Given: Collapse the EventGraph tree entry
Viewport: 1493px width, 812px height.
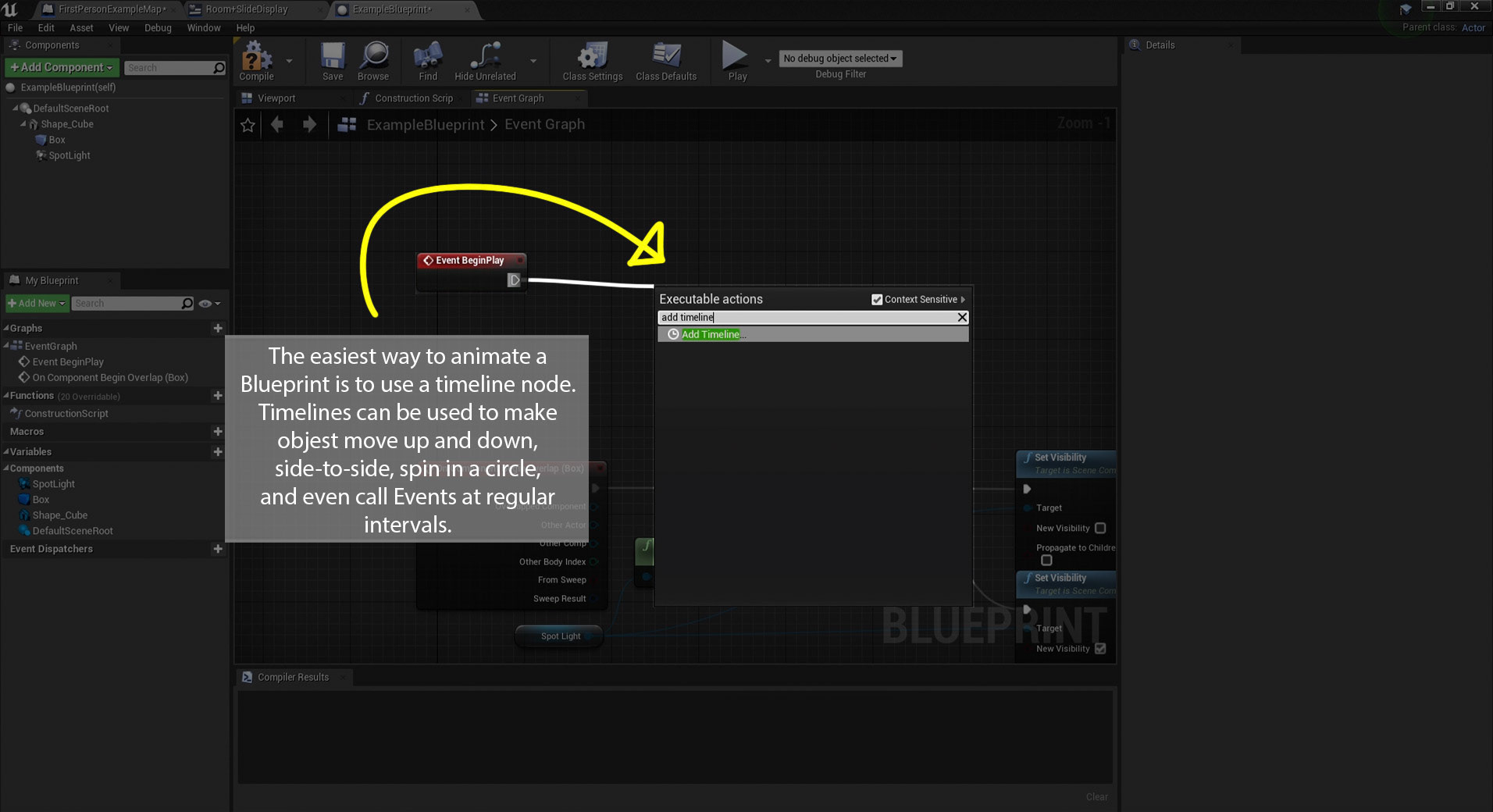Looking at the screenshot, I should click(x=6, y=345).
